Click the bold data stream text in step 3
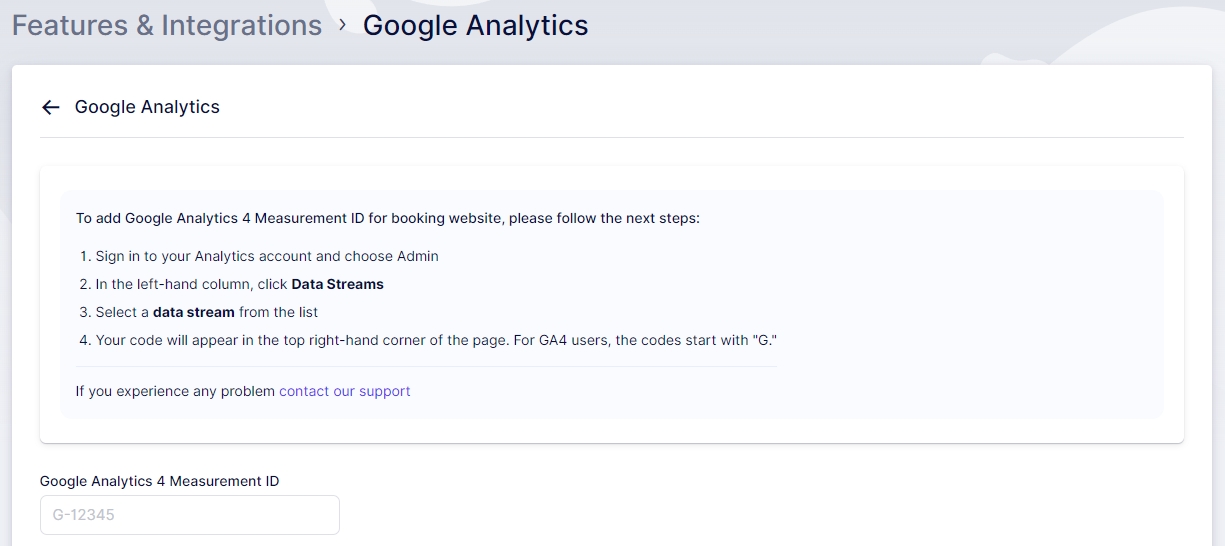1225x546 pixels. point(193,312)
